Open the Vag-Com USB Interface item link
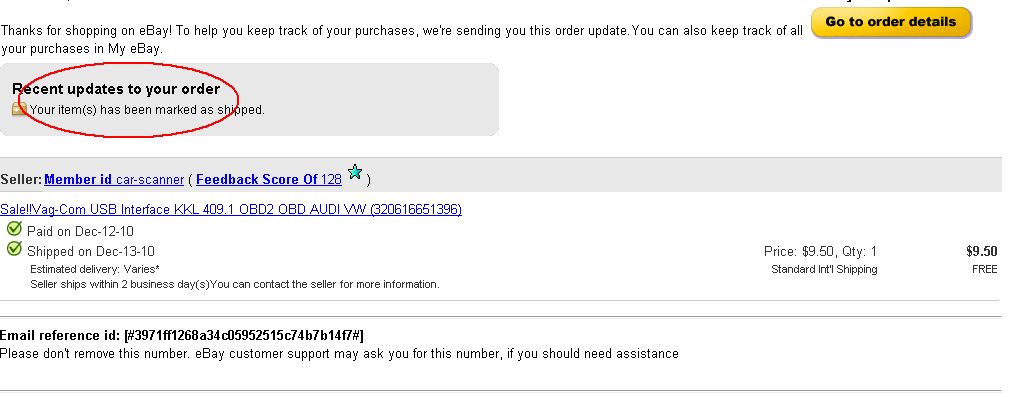1013x397 pixels. (x=231, y=209)
